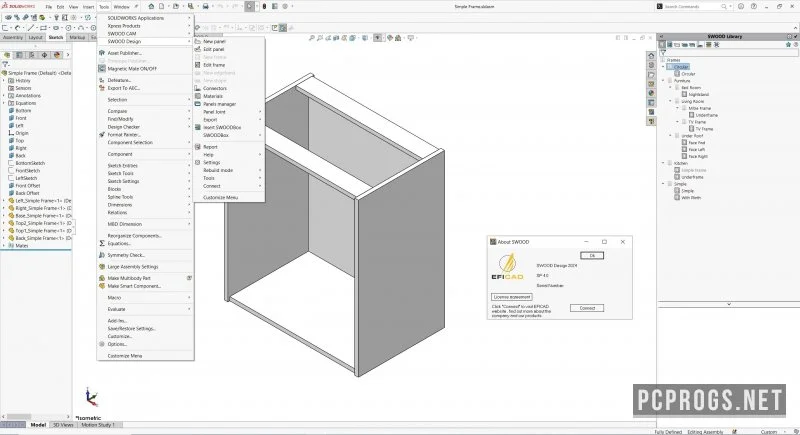This screenshot has width=800, height=435.
Task: Collapse the Kitchen folder in SWOOD Library
Action: pyautogui.click(x=663, y=163)
